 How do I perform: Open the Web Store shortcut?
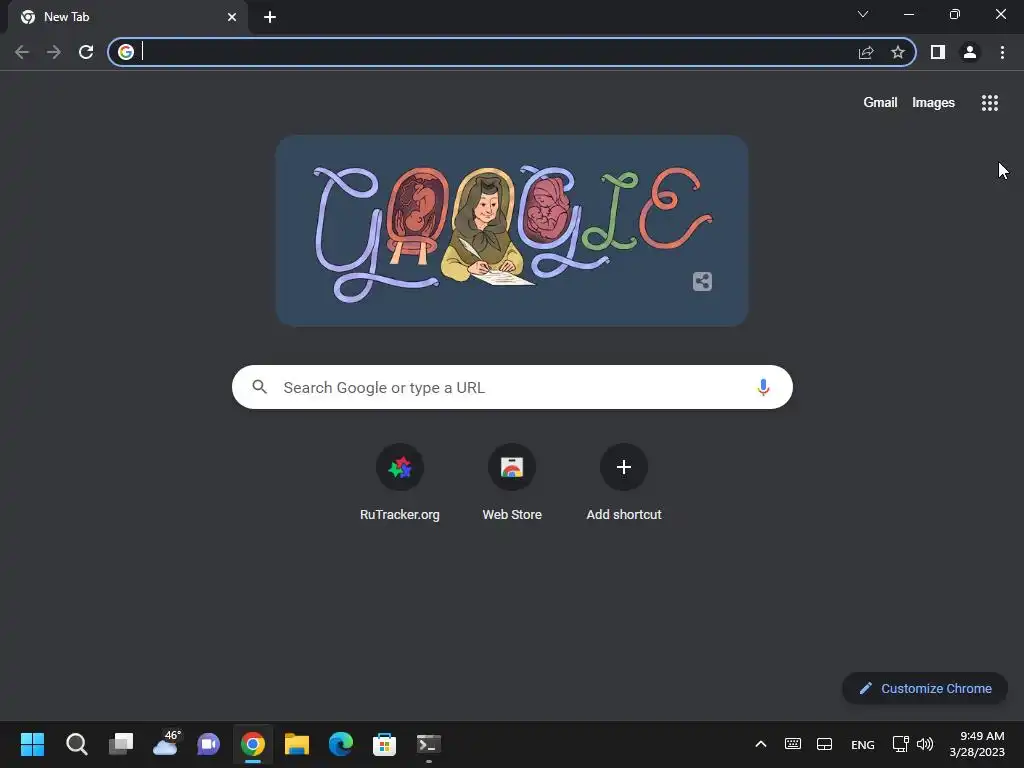coord(512,484)
